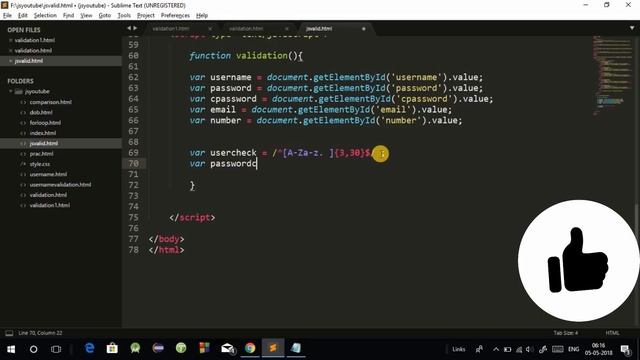The image size is (640, 360).
Task: Close jsvalid.html in Open Files list
Action: tap(11, 61)
